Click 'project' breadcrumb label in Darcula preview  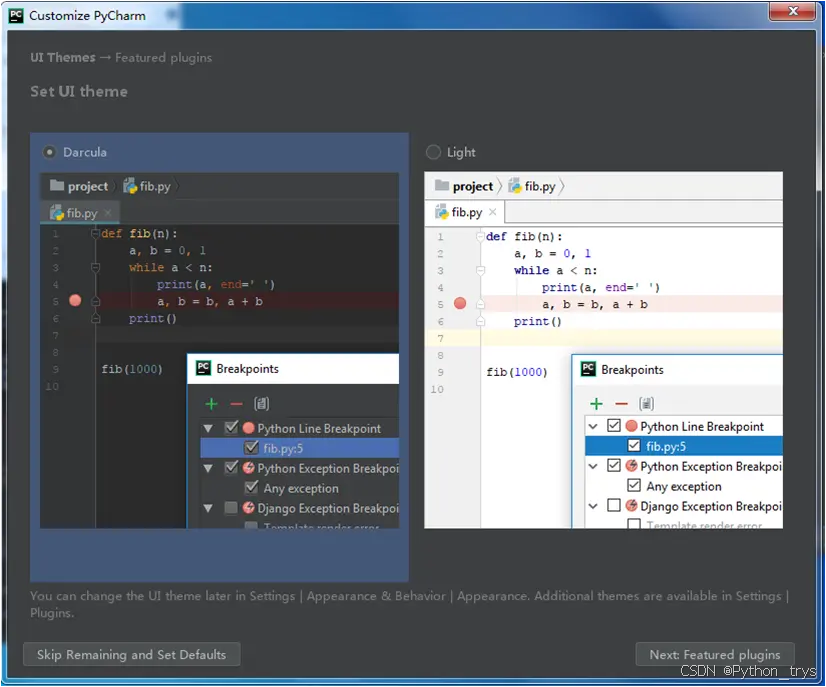click(88, 187)
